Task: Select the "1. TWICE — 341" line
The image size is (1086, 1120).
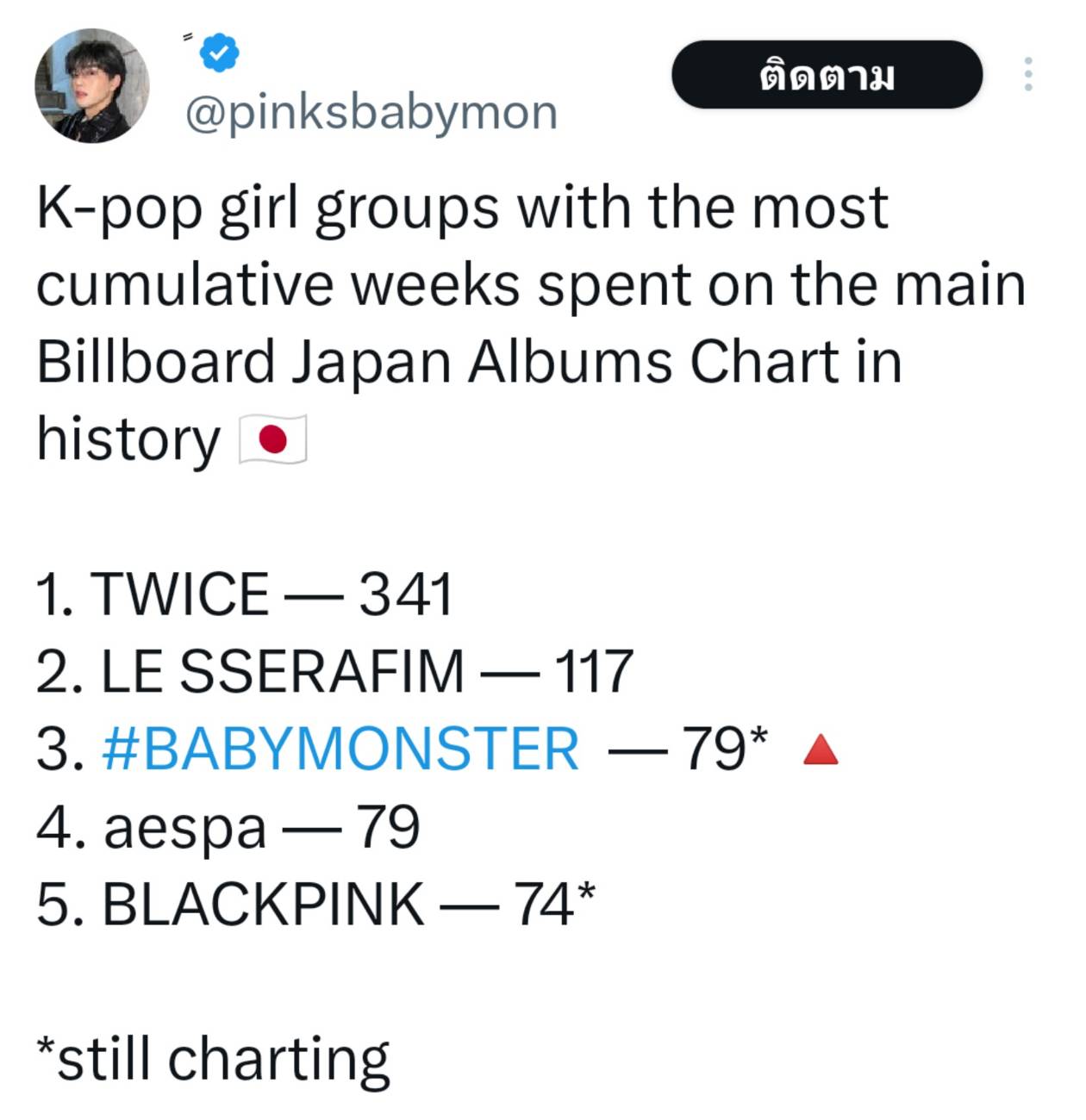Action: 244,594
